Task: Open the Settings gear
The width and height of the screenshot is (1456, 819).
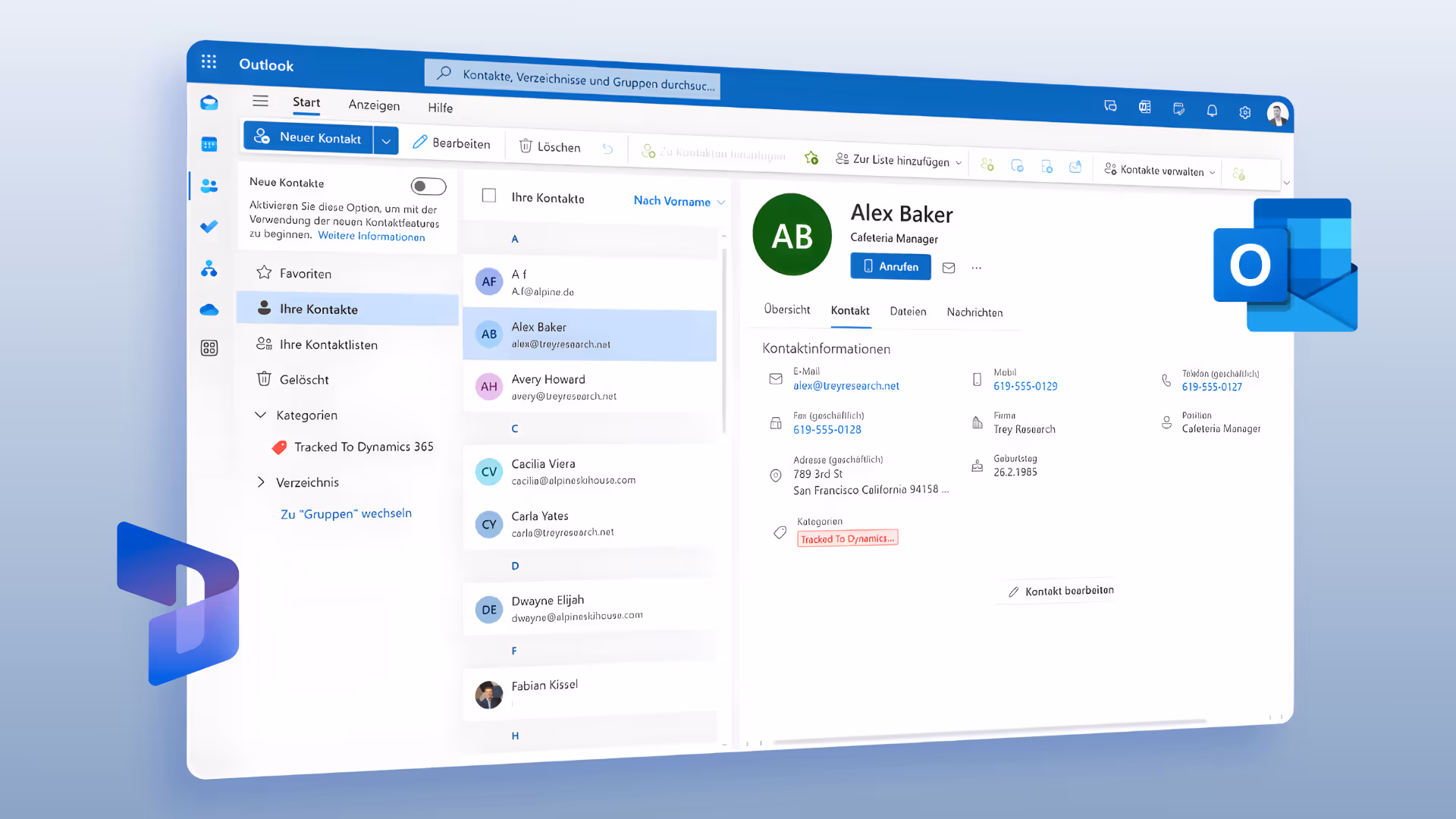Action: click(1245, 112)
